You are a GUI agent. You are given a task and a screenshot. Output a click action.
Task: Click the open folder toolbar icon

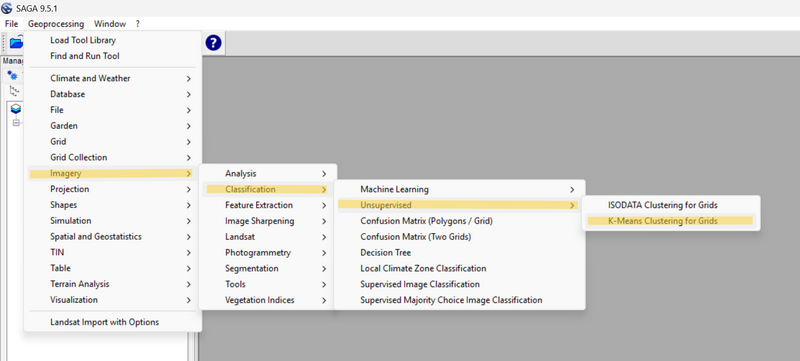click(16, 43)
